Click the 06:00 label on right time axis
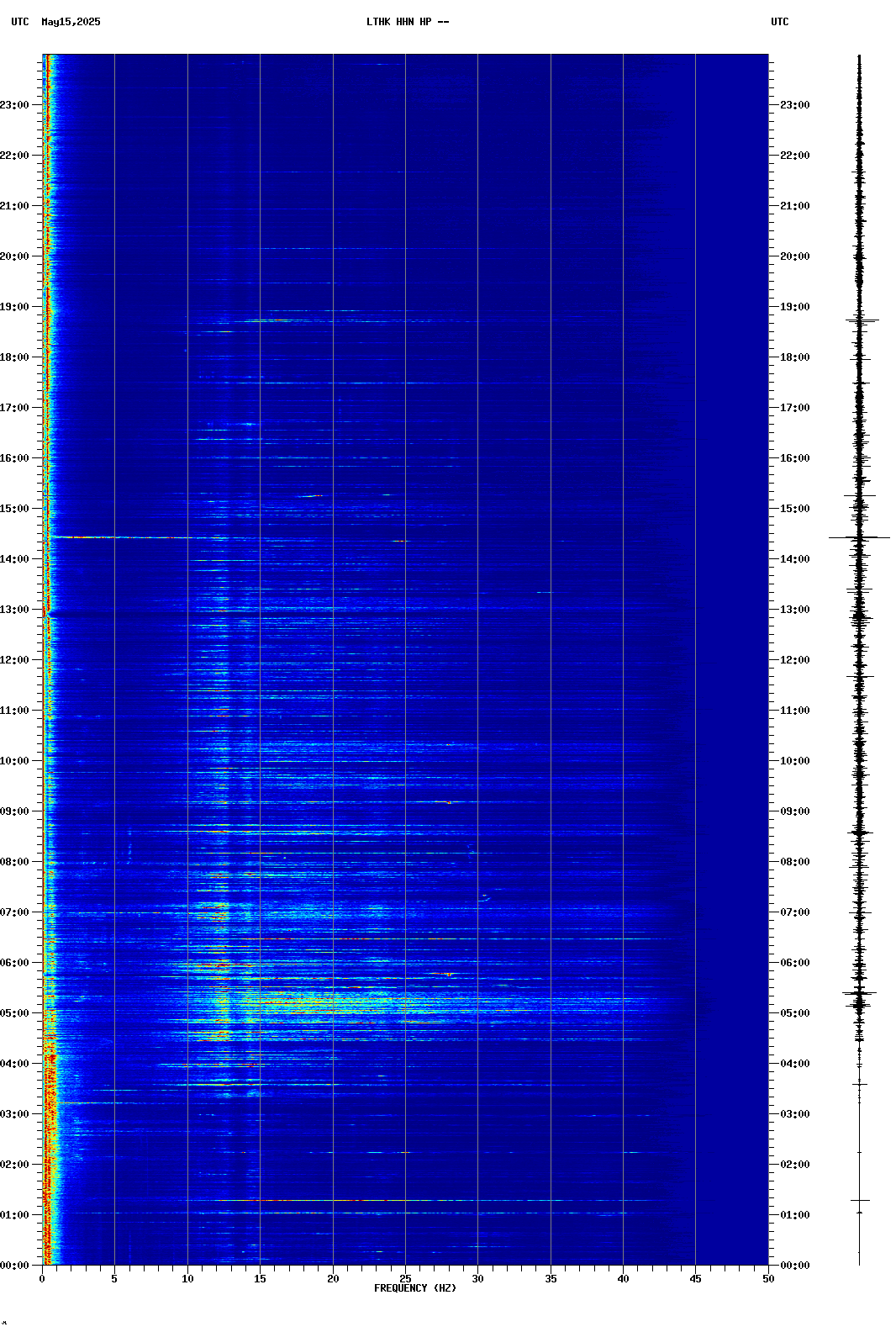 point(795,963)
